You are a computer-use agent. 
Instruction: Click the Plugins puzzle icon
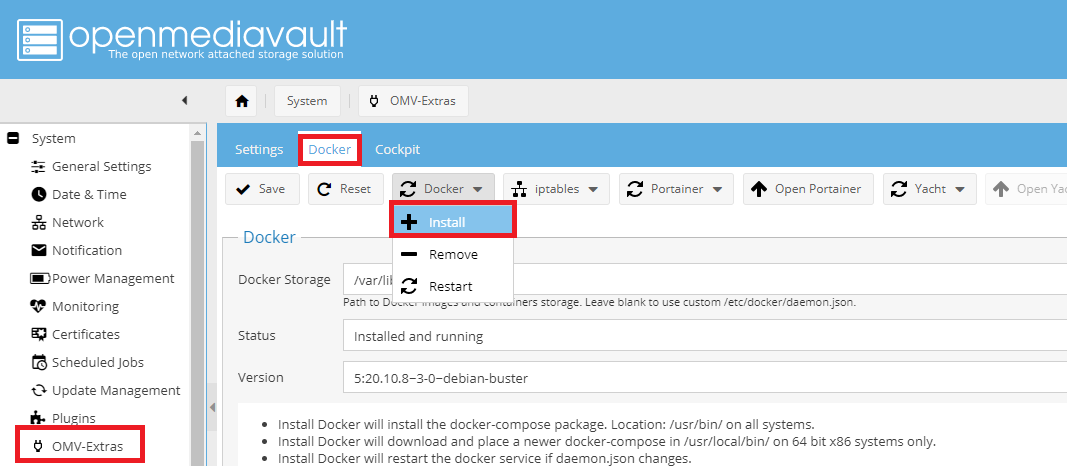(x=39, y=418)
